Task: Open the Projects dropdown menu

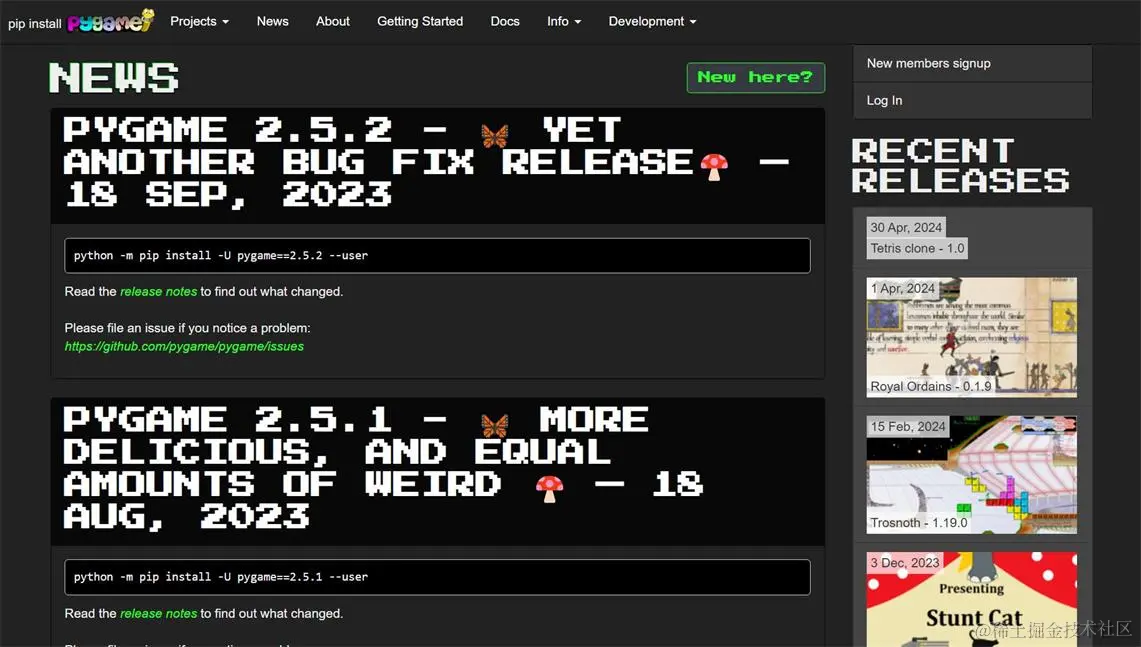Action: click(x=199, y=21)
